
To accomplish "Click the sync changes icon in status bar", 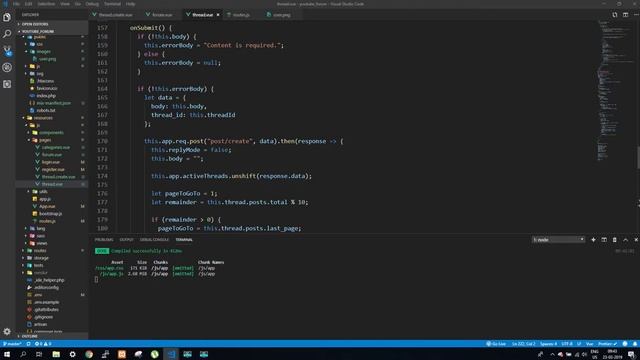I will coord(28,344).
